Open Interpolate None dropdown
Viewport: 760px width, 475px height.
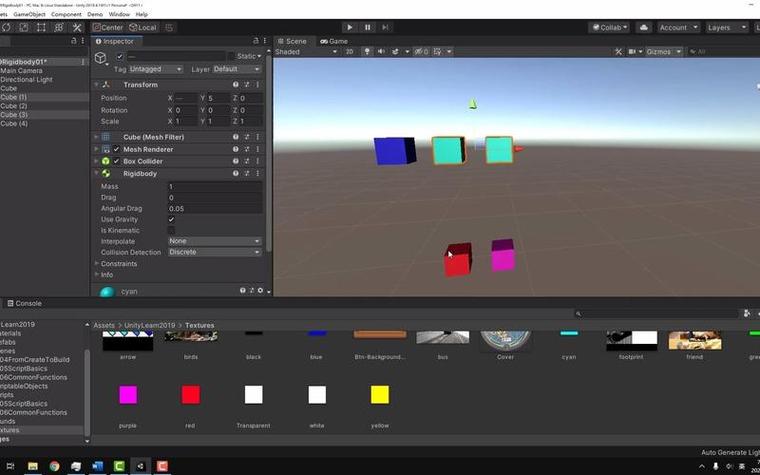(x=214, y=241)
